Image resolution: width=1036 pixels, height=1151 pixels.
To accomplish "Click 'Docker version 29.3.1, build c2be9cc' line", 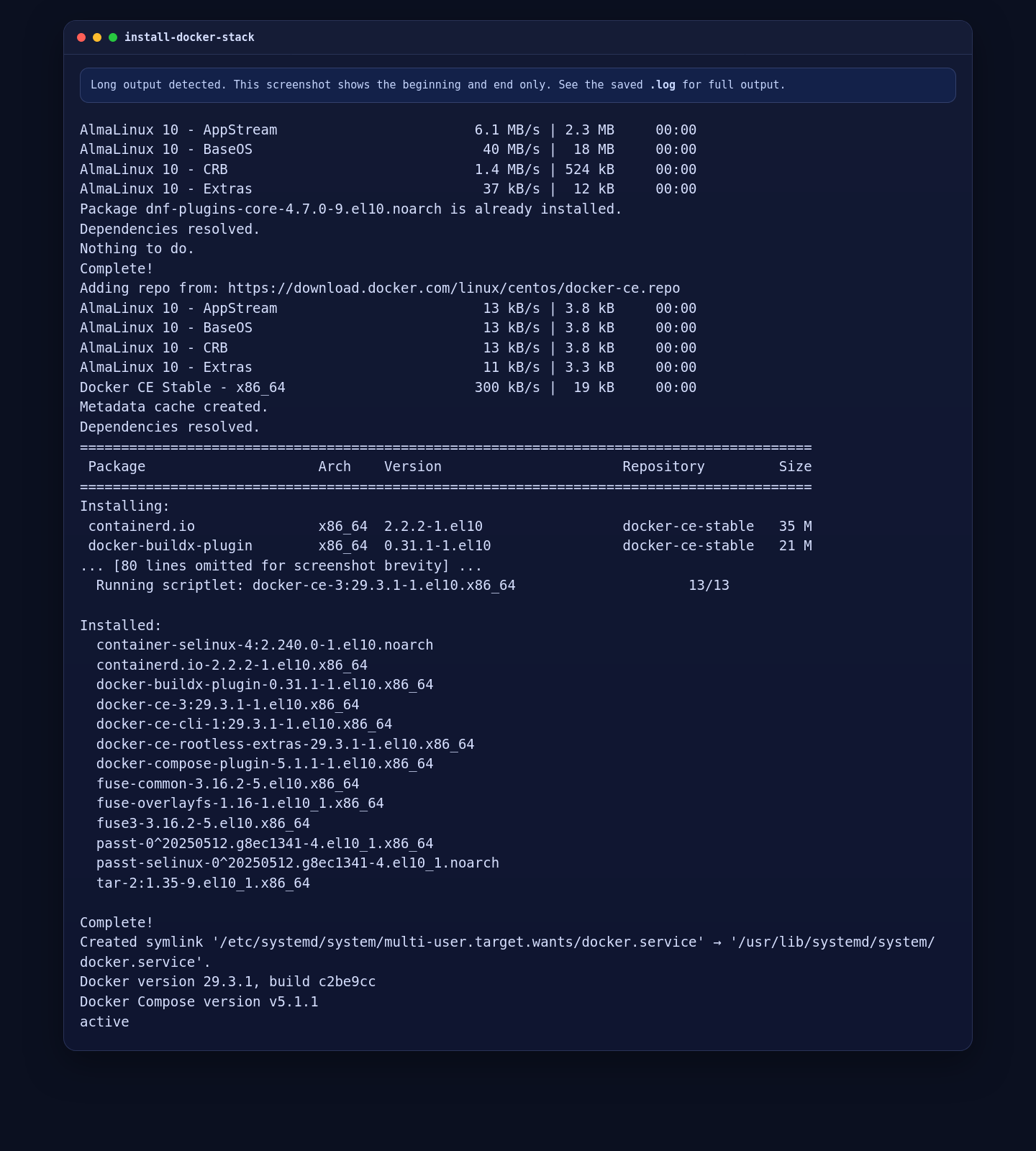I will [228, 982].
